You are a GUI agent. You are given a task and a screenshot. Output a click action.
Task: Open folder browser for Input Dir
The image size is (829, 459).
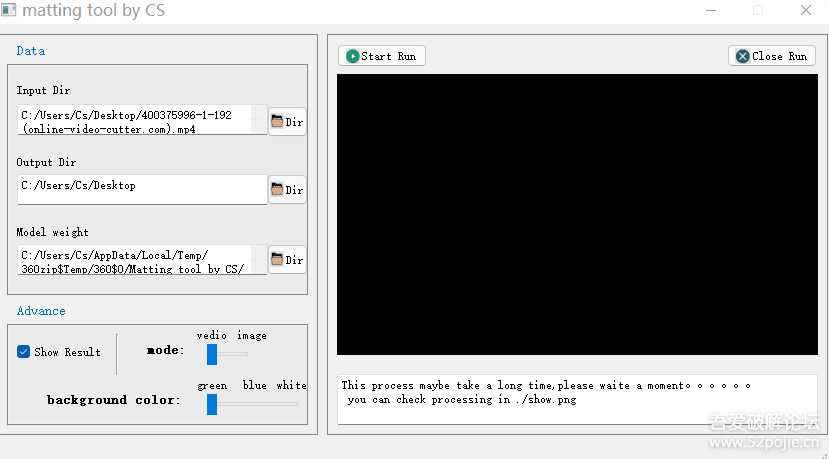point(287,122)
